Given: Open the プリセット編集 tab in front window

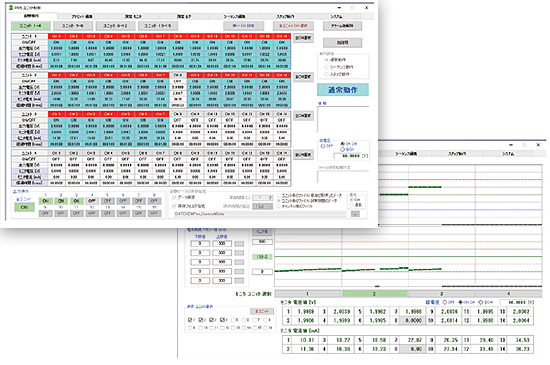Looking at the screenshot, I should 82,16.
